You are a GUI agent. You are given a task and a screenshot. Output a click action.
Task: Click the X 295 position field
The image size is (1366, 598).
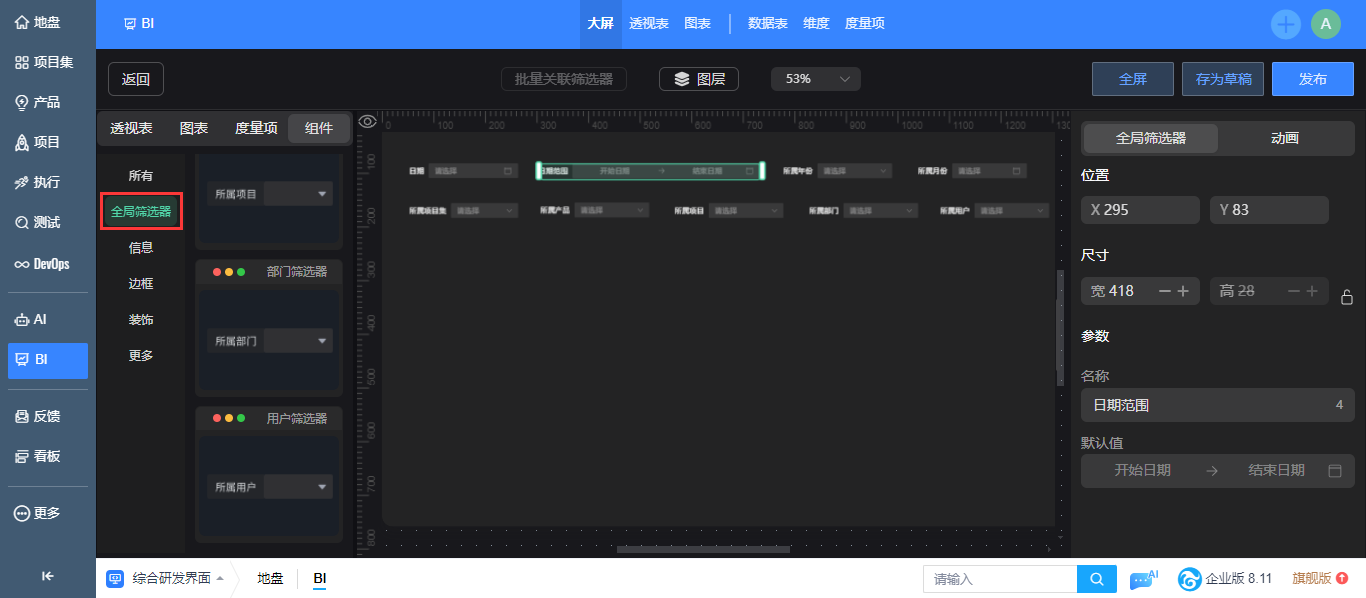[x=1140, y=210]
